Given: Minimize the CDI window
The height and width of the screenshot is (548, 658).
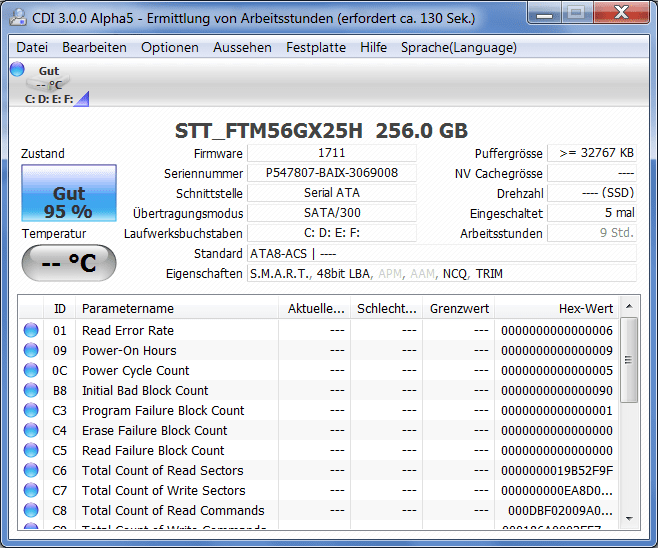Looking at the screenshot, I should coord(544,14).
